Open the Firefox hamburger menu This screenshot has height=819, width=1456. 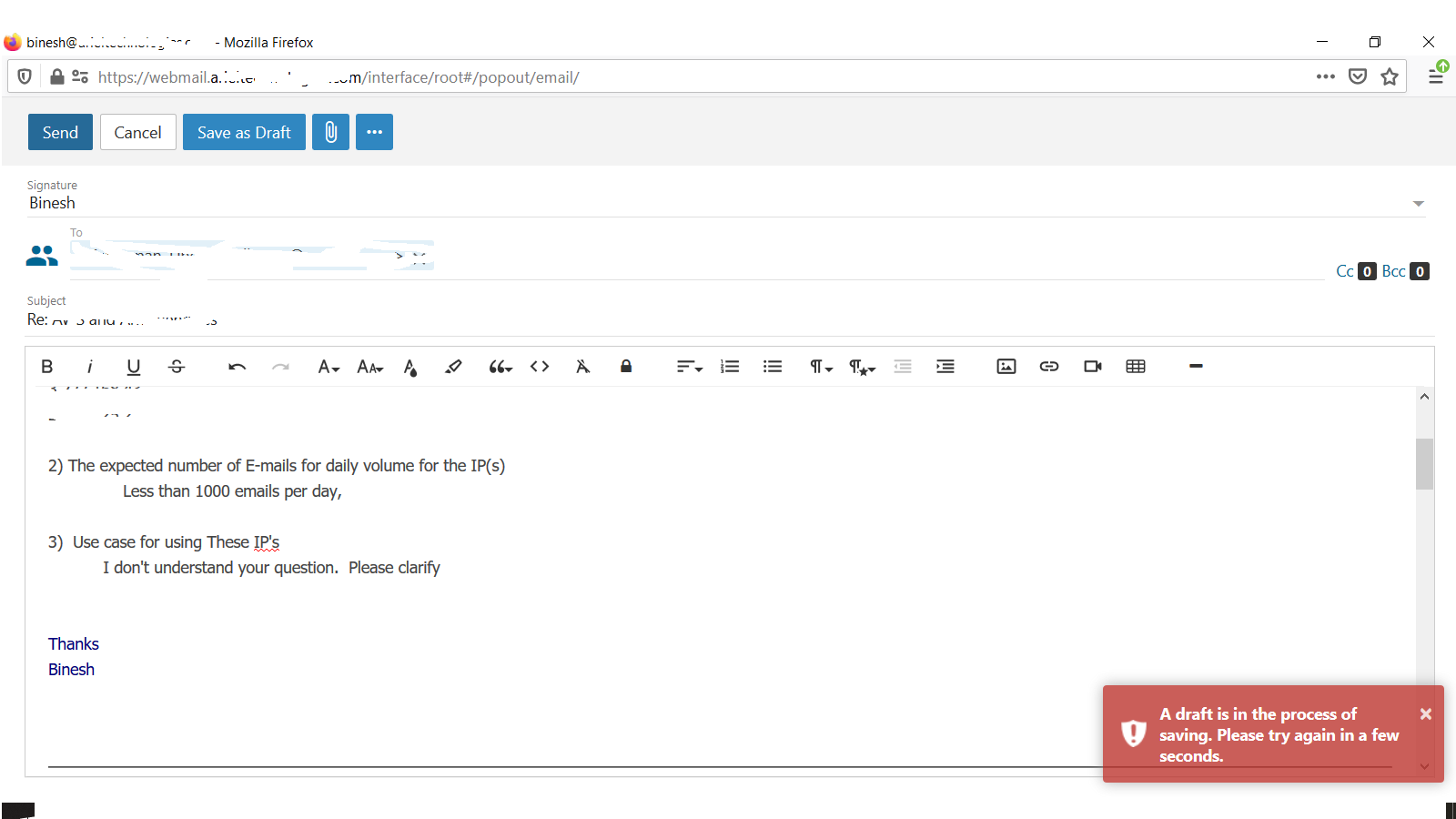pyautogui.click(x=1435, y=76)
